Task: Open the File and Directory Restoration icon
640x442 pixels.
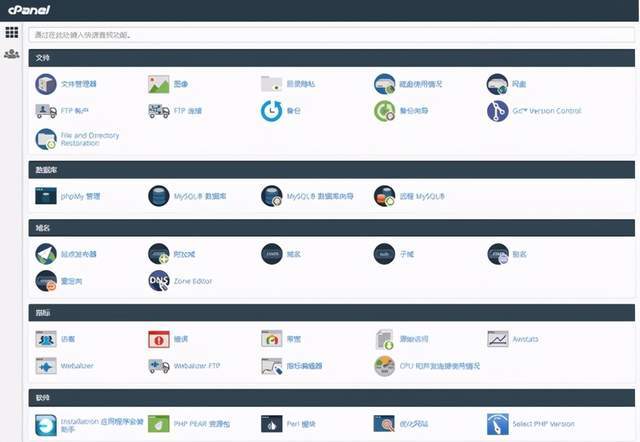Action: point(46,139)
